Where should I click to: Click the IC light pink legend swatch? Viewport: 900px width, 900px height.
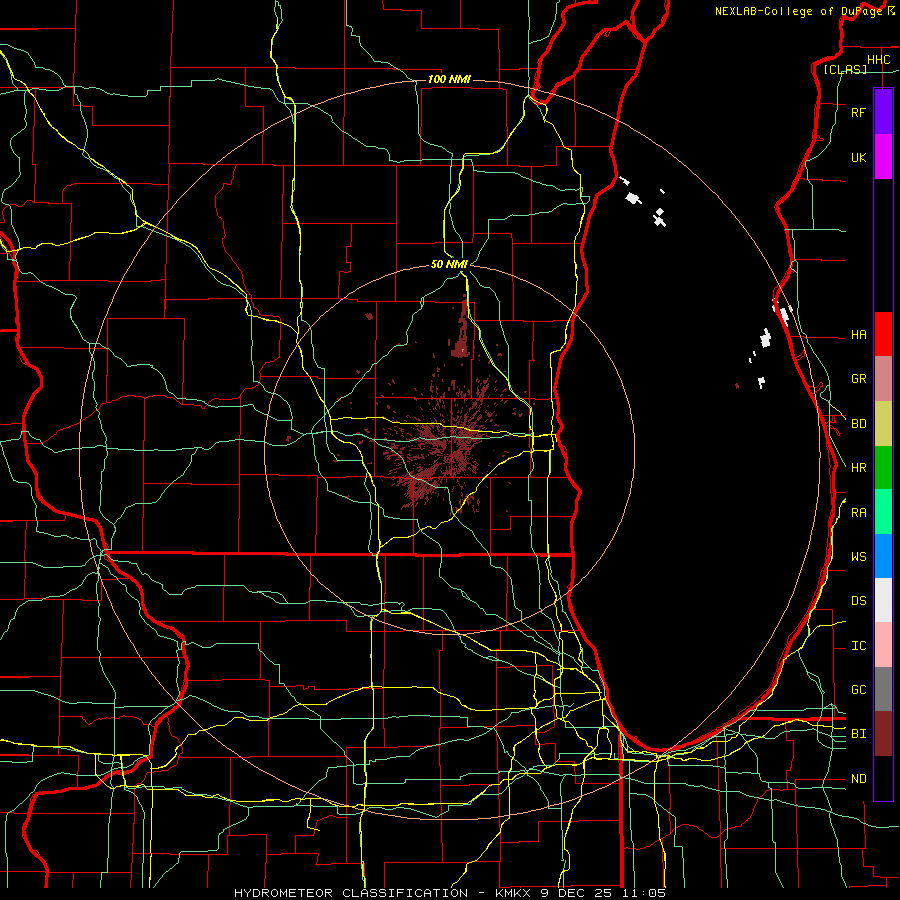(x=883, y=645)
